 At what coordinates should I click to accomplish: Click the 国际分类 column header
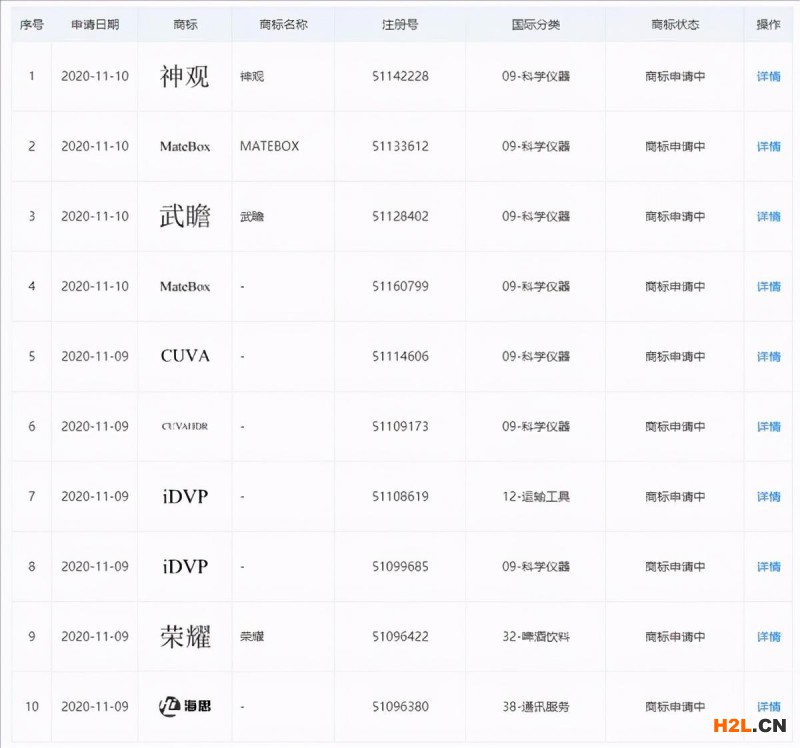(536, 24)
